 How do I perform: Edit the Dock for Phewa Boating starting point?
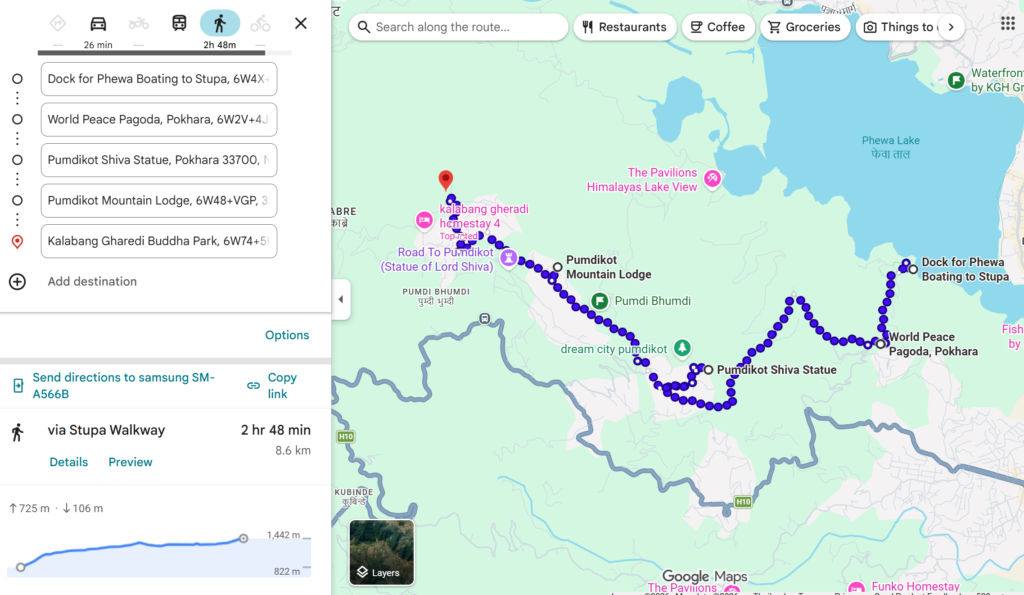click(159, 79)
